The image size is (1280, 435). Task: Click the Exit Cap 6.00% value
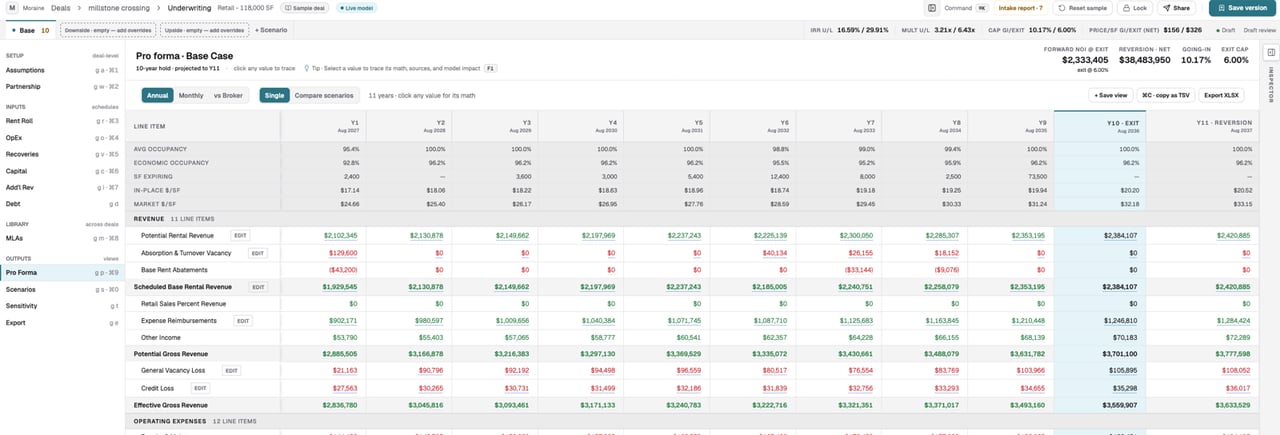click(x=1236, y=60)
